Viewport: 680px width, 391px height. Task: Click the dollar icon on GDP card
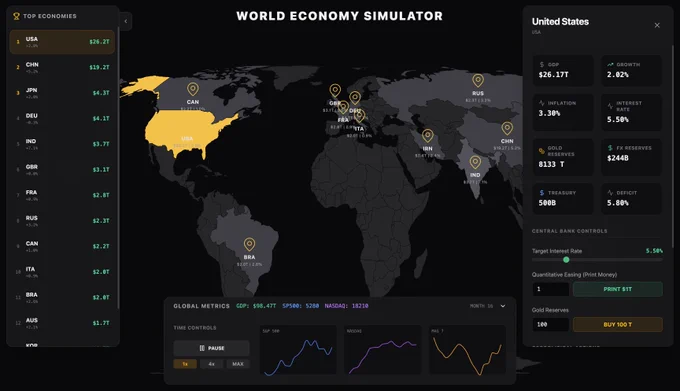542,64
